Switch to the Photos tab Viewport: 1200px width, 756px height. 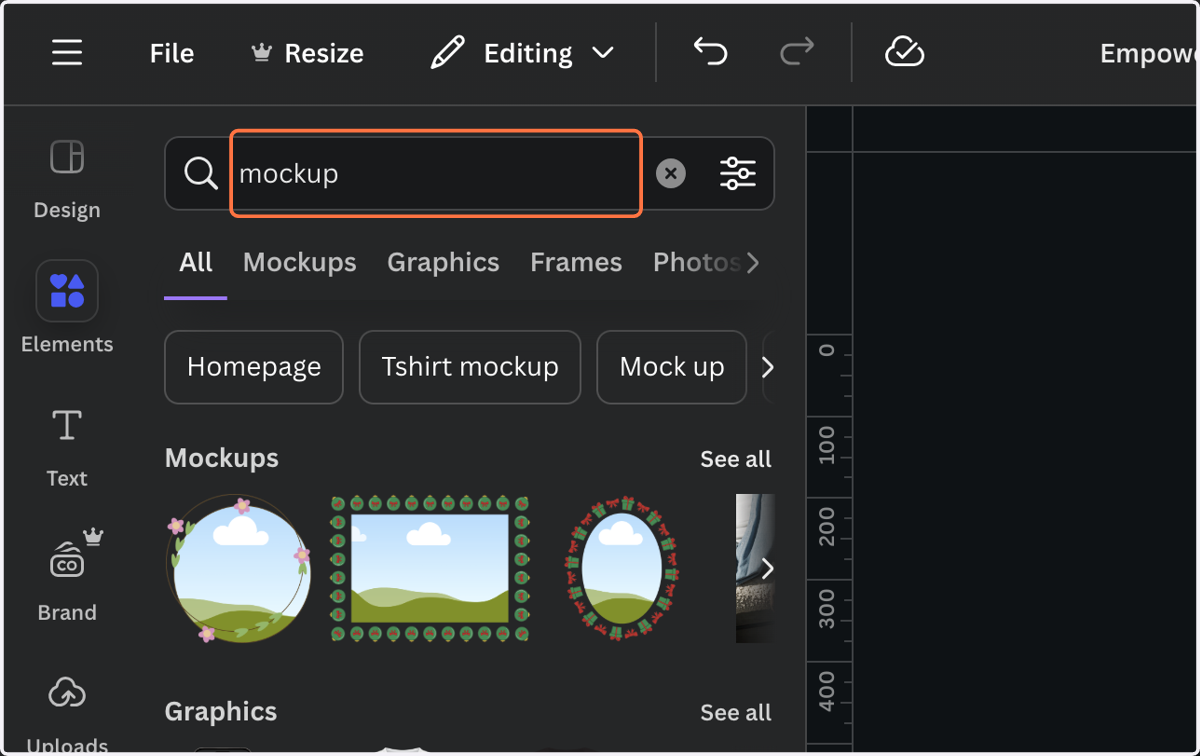pyautogui.click(x=696, y=262)
